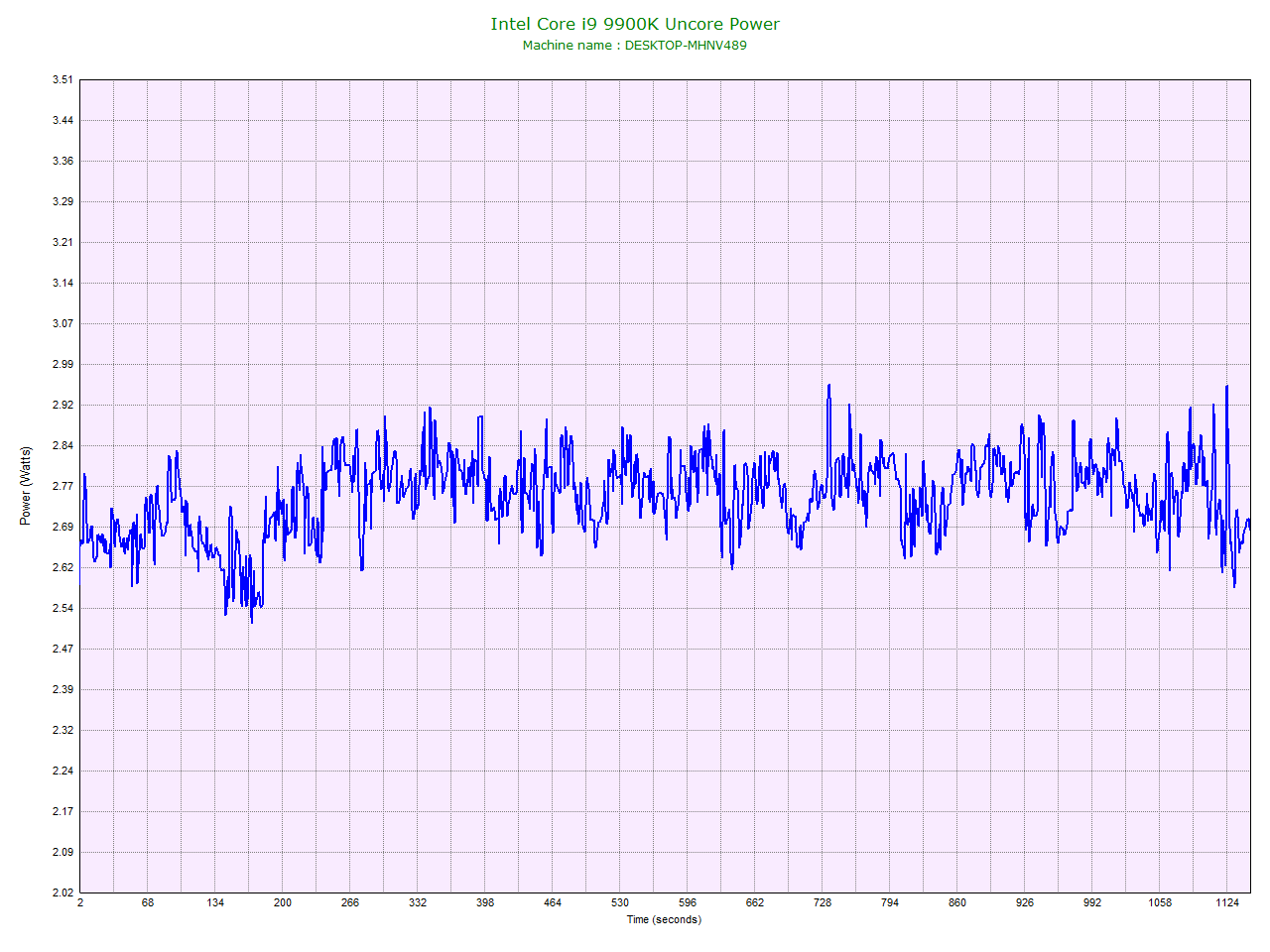This screenshot has height=952, width=1270.
Task: Click the y-axis label 2.02
Action: tap(63, 893)
